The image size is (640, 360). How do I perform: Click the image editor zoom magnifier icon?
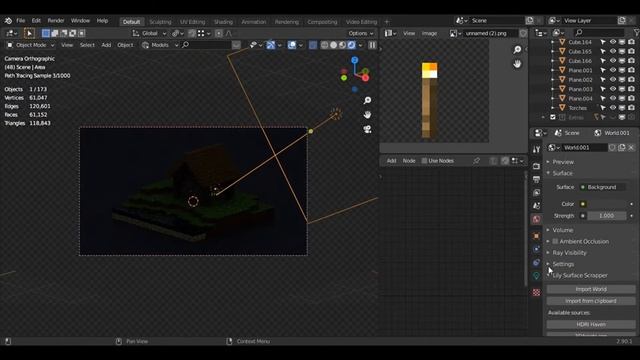point(517,50)
